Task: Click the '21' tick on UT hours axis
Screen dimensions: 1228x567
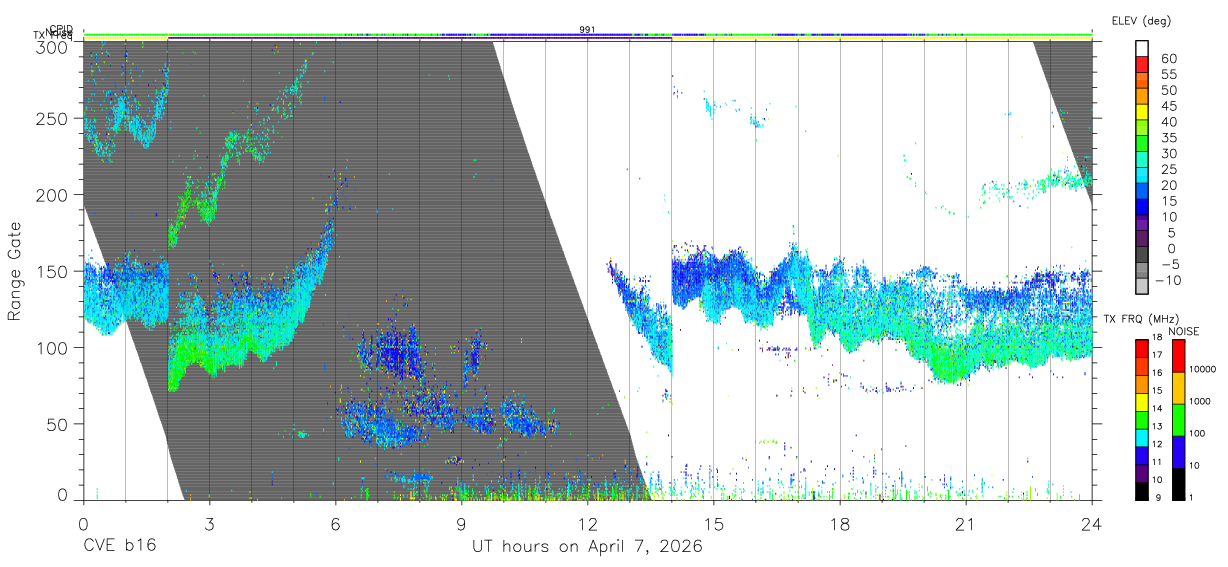Action: click(966, 524)
